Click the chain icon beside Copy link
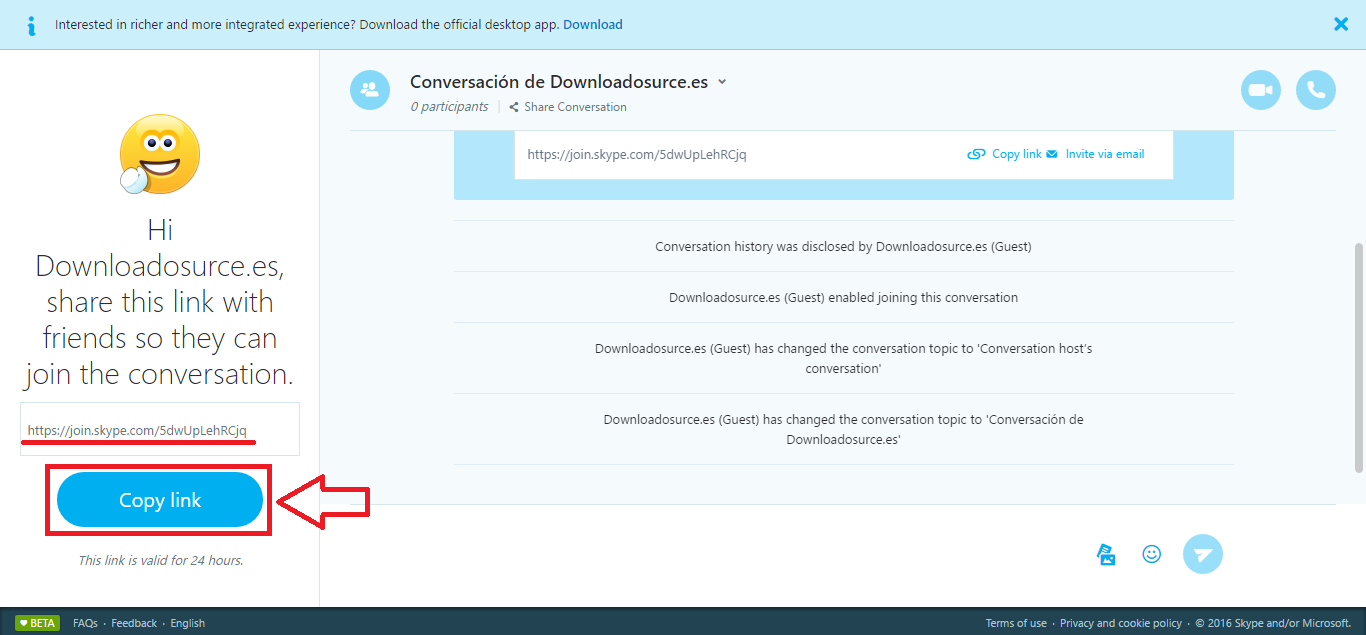The height and width of the screenshot is (635, 1366). click(976, 154)
